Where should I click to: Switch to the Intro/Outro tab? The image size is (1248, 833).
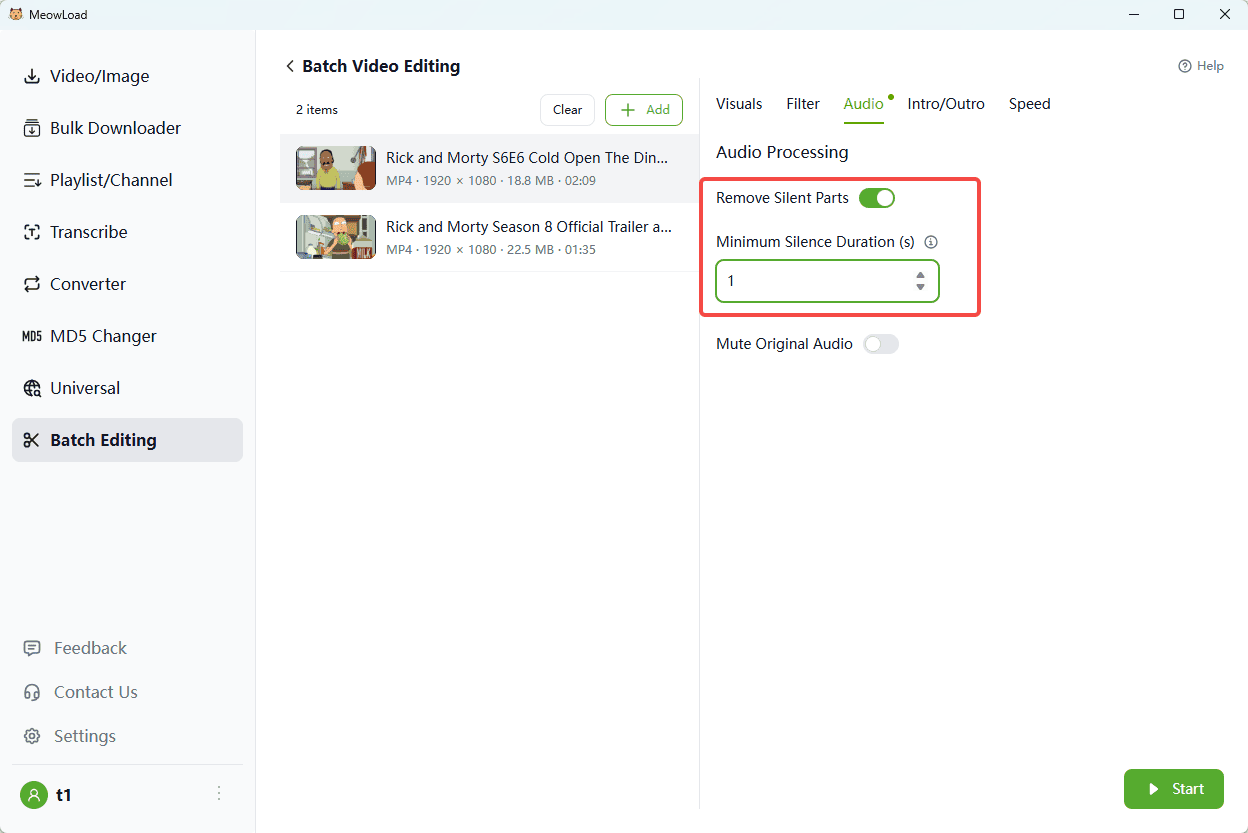click(x=946, y=104)
